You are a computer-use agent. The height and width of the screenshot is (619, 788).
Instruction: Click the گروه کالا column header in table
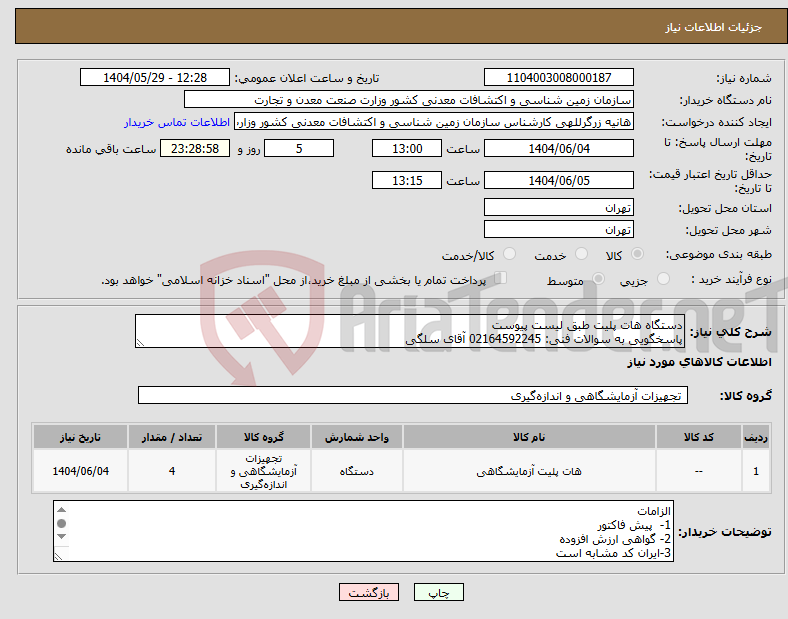(x=263, y=437)
